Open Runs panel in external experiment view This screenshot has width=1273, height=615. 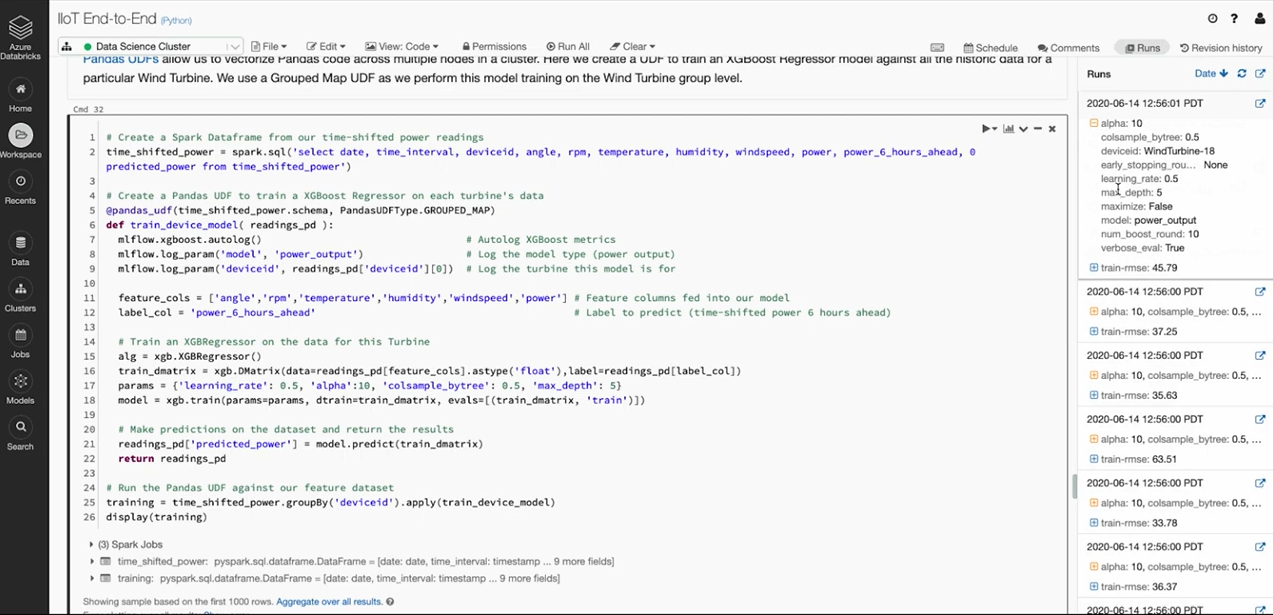(1260, 73)
